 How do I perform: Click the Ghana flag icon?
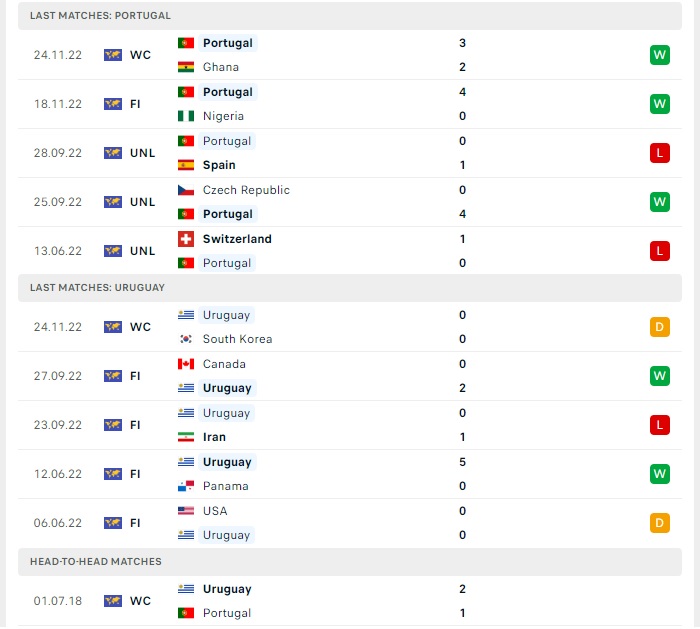pos(185,67)
